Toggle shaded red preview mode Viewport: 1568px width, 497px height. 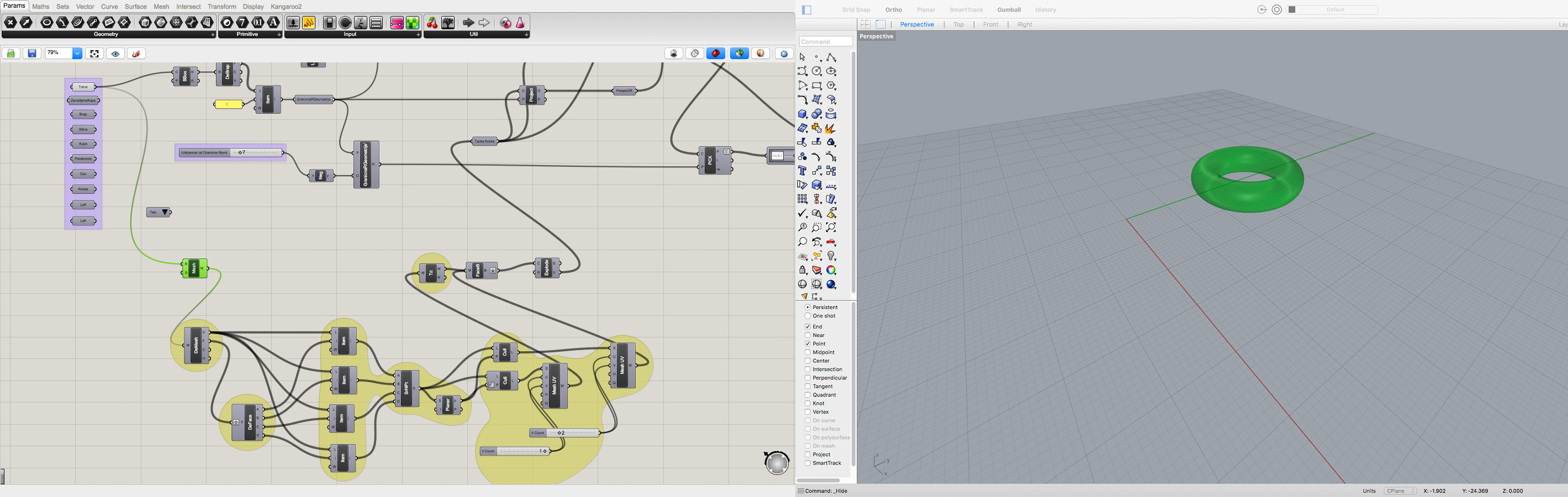(716, 54)
